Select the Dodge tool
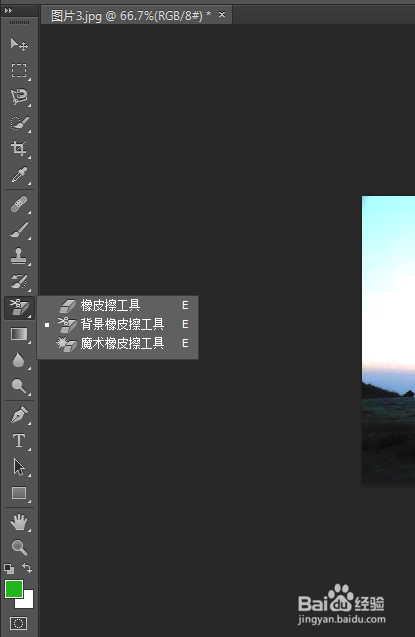 19,386
